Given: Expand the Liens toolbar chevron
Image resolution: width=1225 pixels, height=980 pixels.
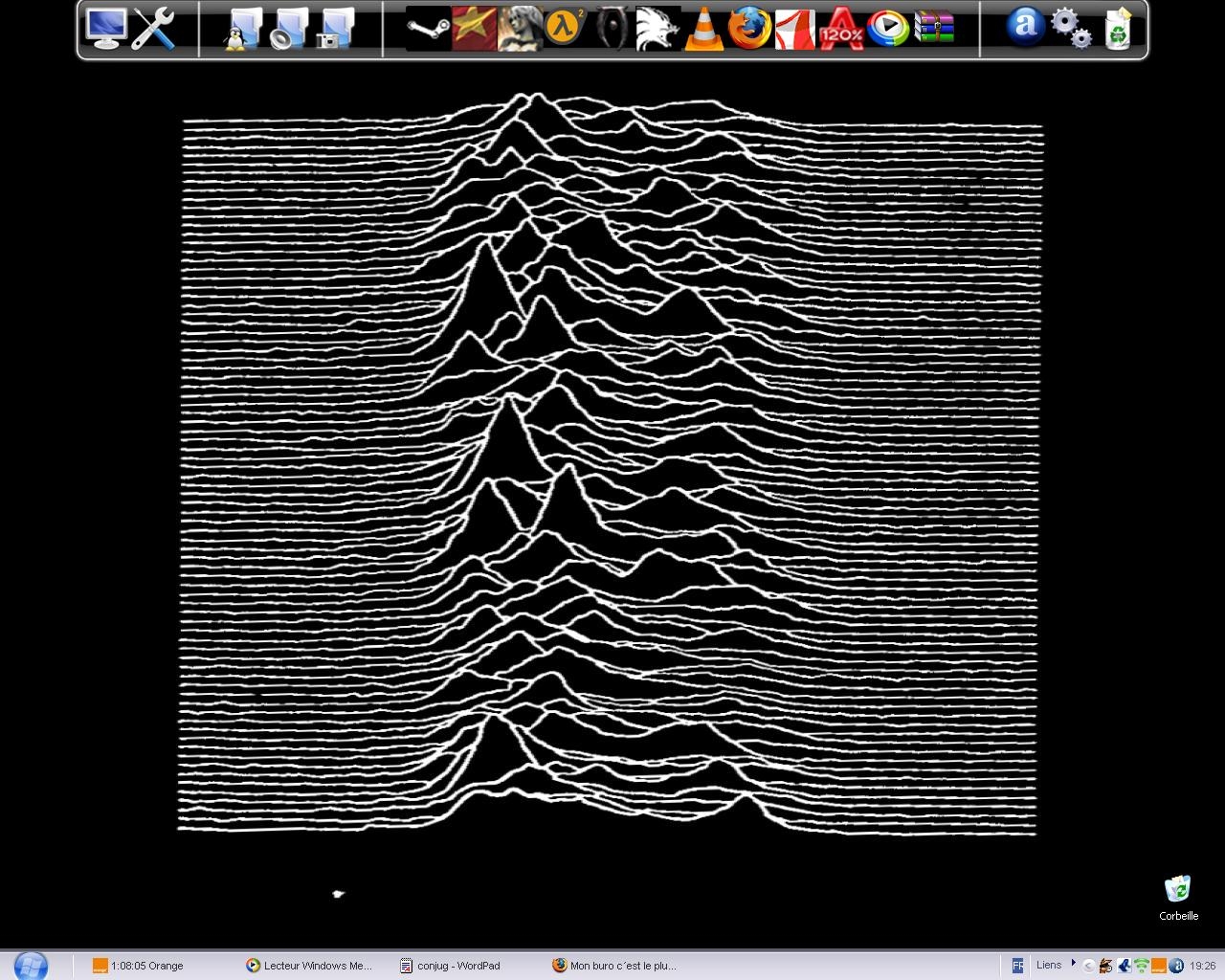Looking at the screenshot, I should (x=1074, y=963).
